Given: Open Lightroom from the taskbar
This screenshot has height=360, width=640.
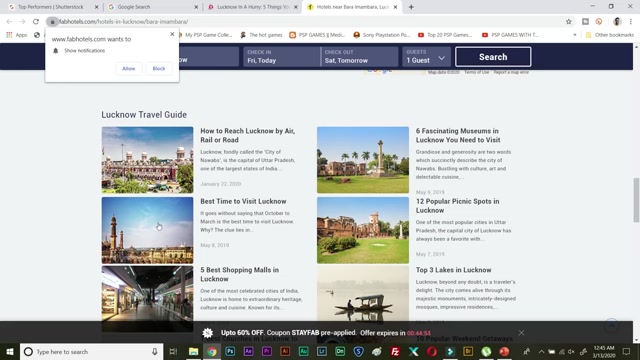Looking at the screenshot, I should click(322, 351).
